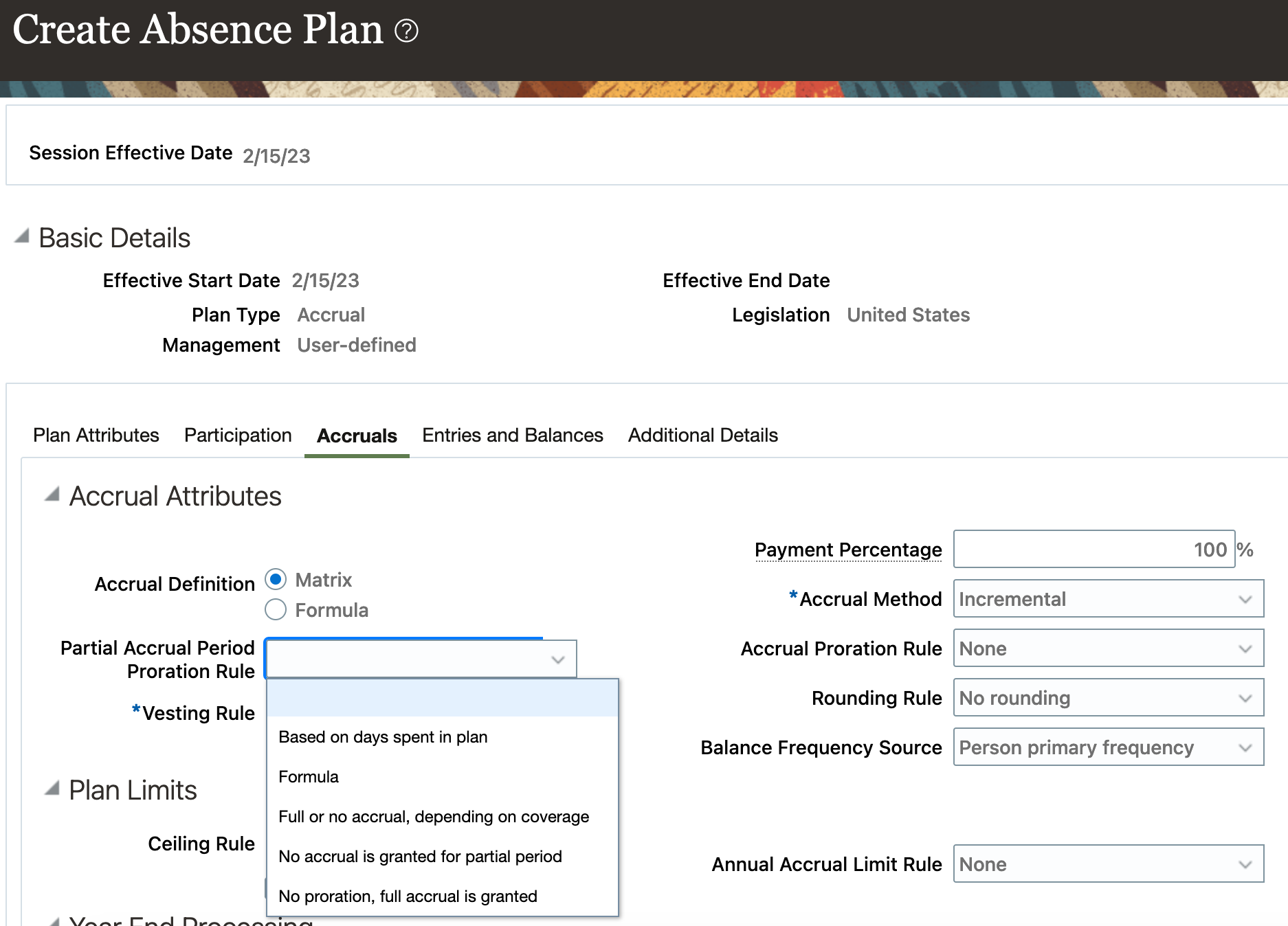Open the Balance Frequency Source dropdown
Image resolution: width=1288 pixels, height=926 pixels.
click(x=1107, y=747)
